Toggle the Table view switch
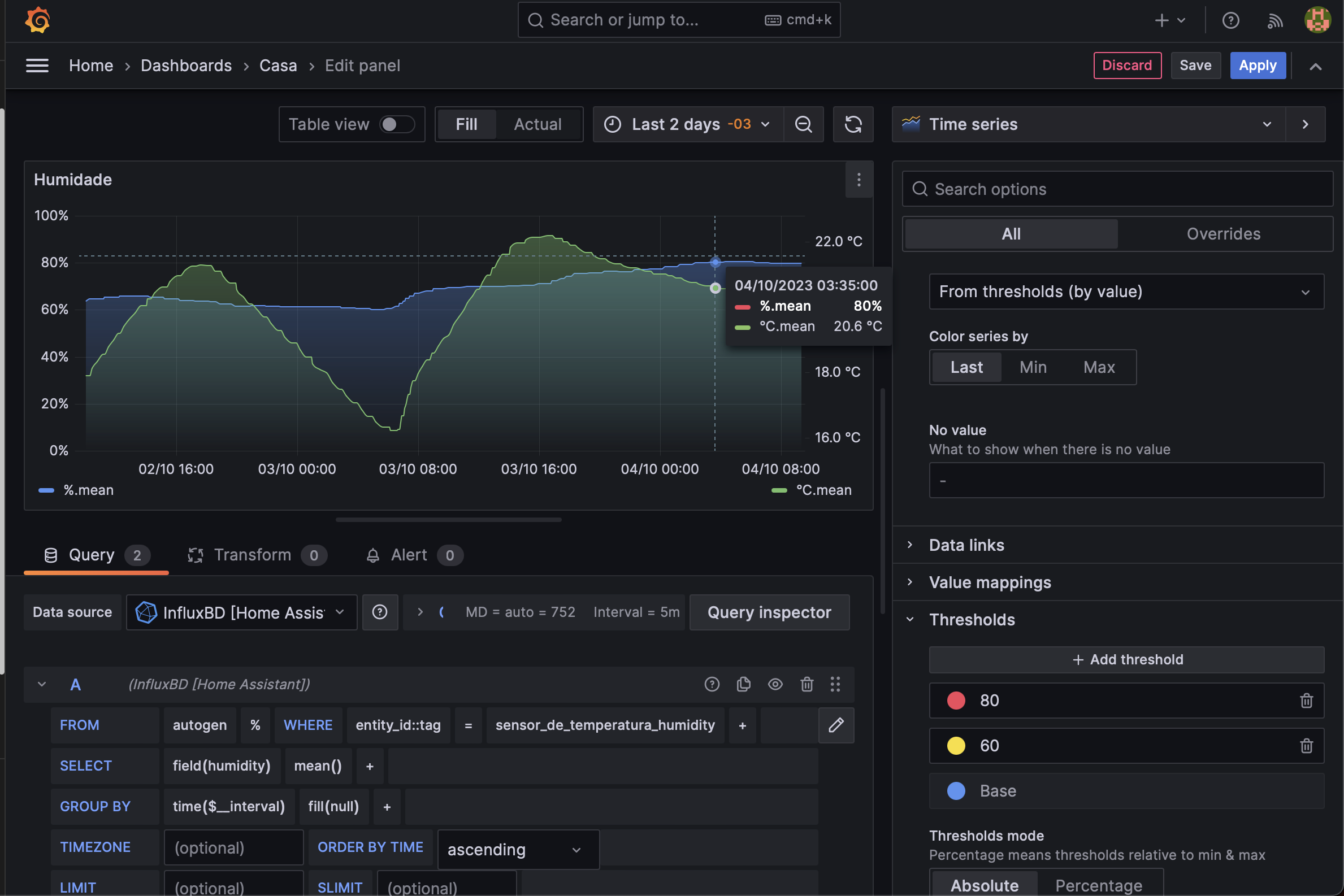This screenshot has height=896, width=1344. (397, 124)
